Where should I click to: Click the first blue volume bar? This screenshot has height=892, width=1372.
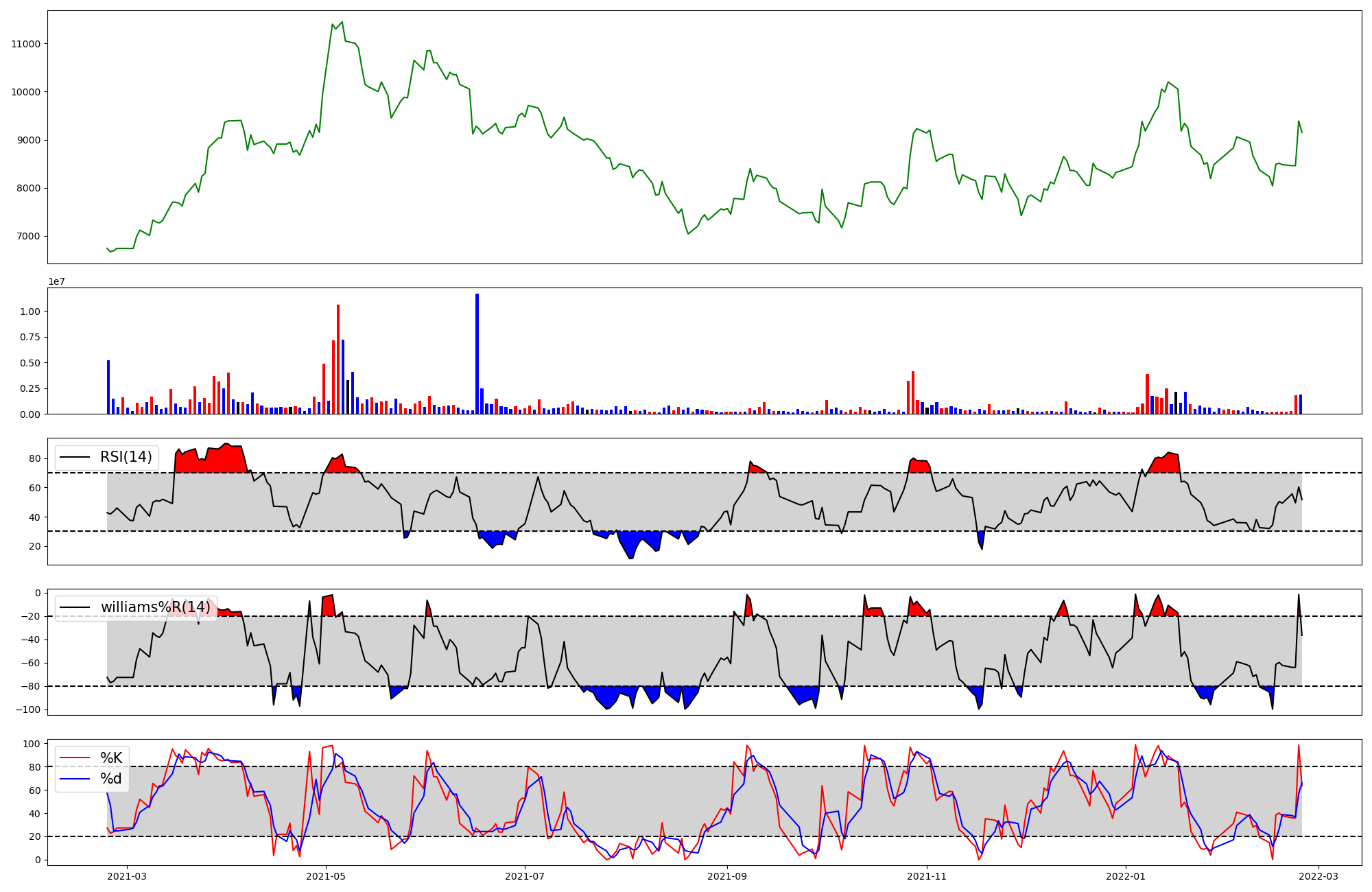coord(108,387)
